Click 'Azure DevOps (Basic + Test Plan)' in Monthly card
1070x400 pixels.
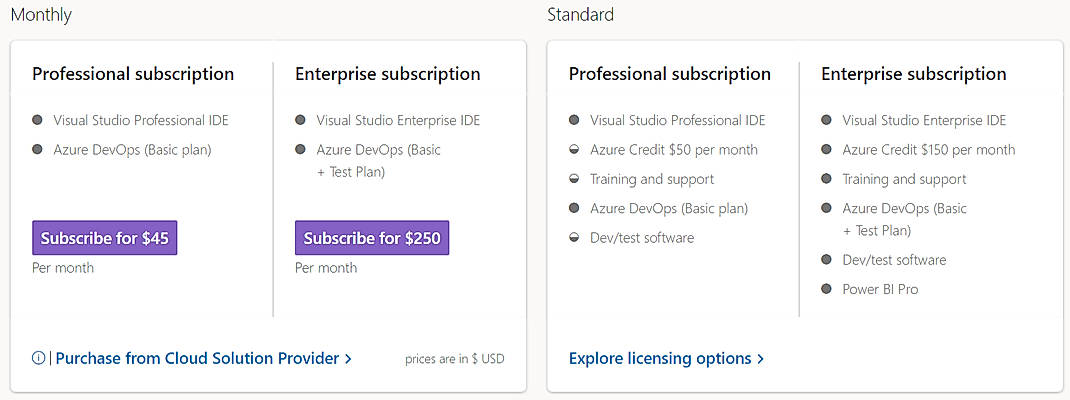pyautogui.click(x=379, y=161)
